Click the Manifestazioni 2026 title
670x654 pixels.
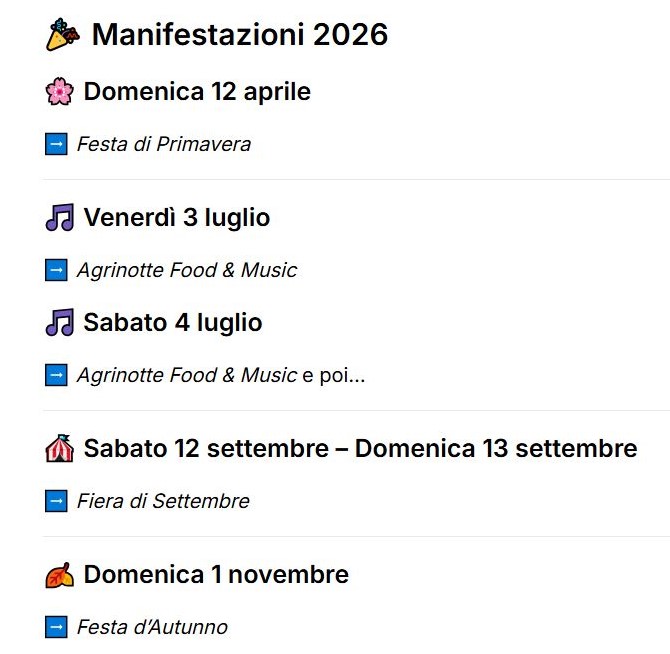pyautogui.click(x=240, y=35)
